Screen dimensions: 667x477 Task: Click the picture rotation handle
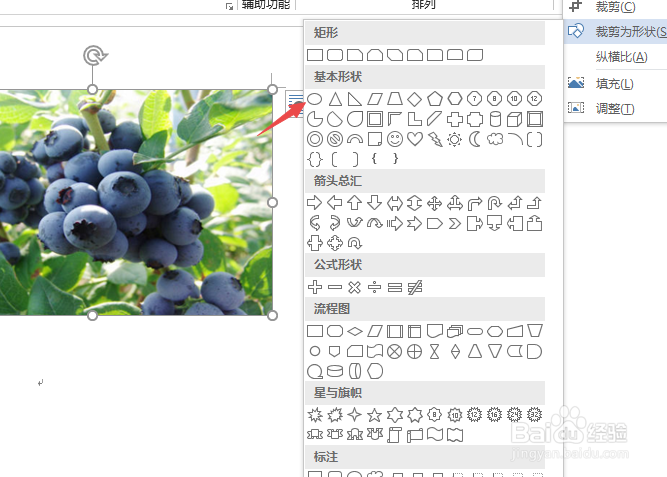coord(95,56)
